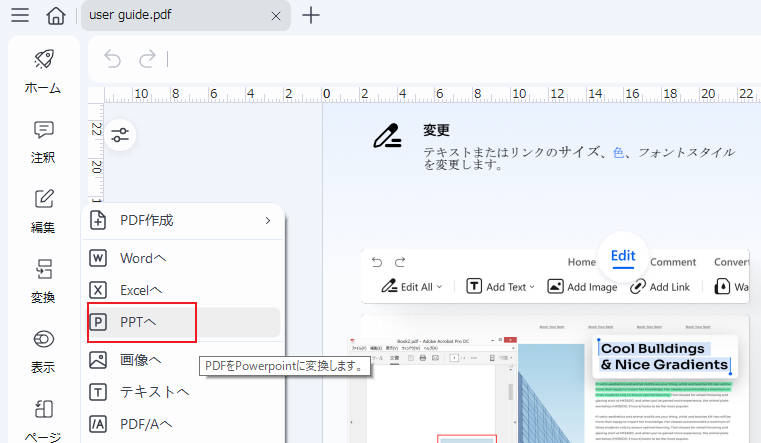Open the 注釈 annotation sidebar tool

[43, 143]
